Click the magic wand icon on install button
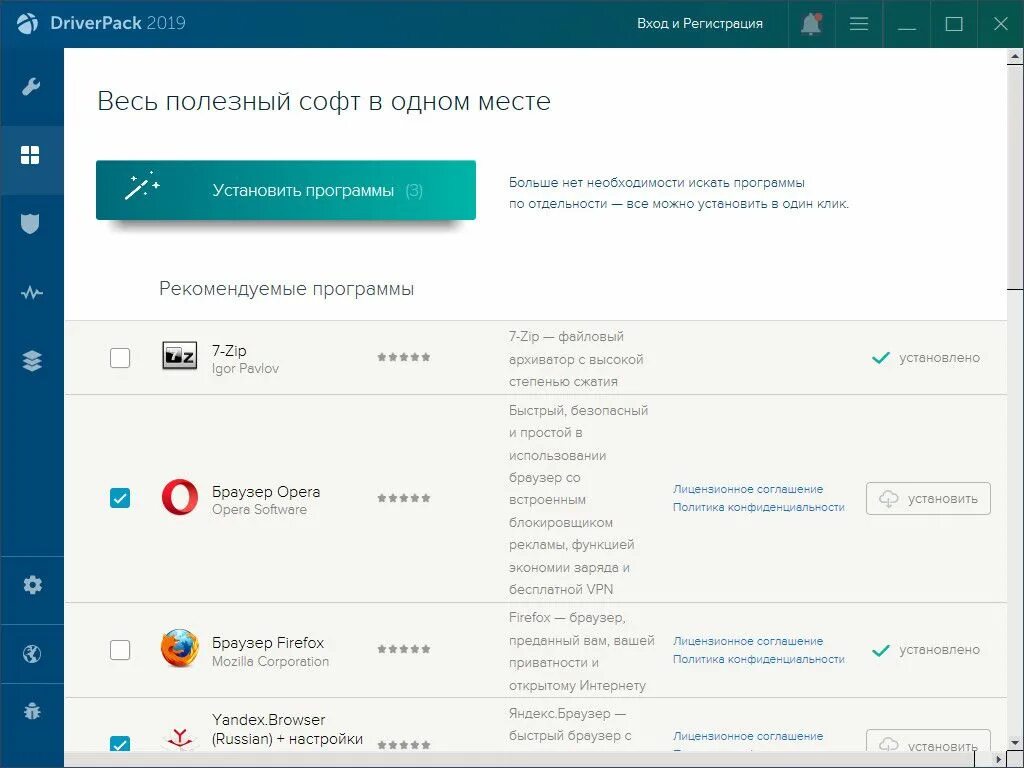The width and height of the screenshot is (1024, 768). pos(142,186)
